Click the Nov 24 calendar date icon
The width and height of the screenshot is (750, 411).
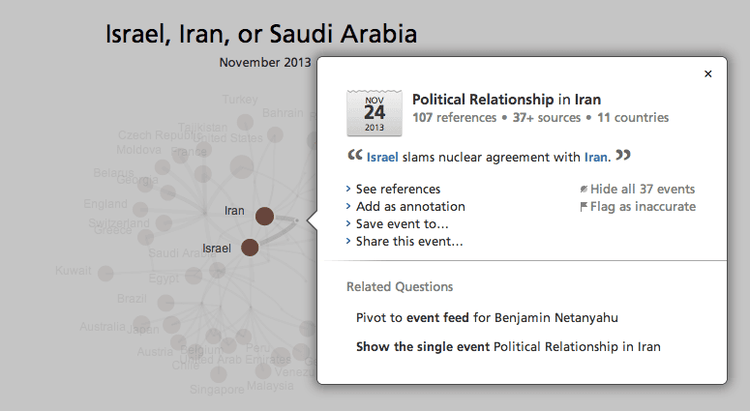373,113
